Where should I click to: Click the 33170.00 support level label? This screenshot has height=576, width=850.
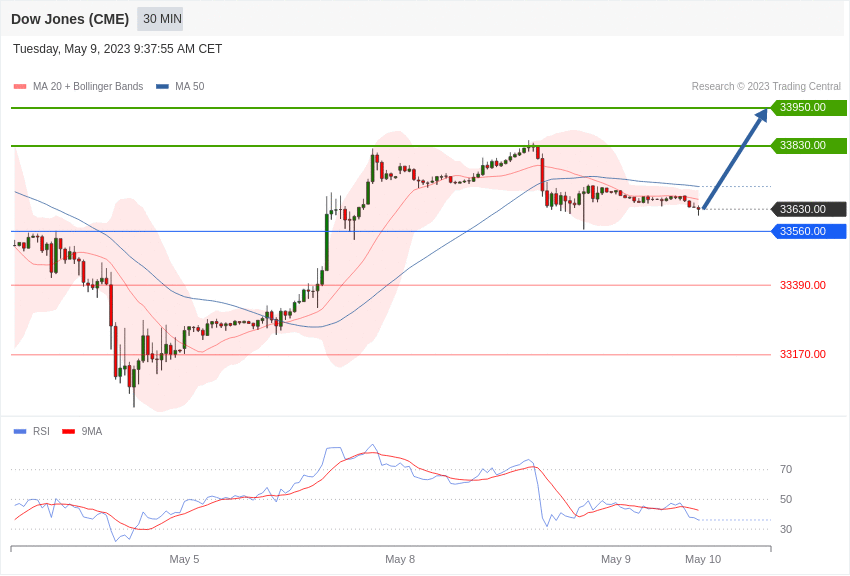tap(803, 354)
